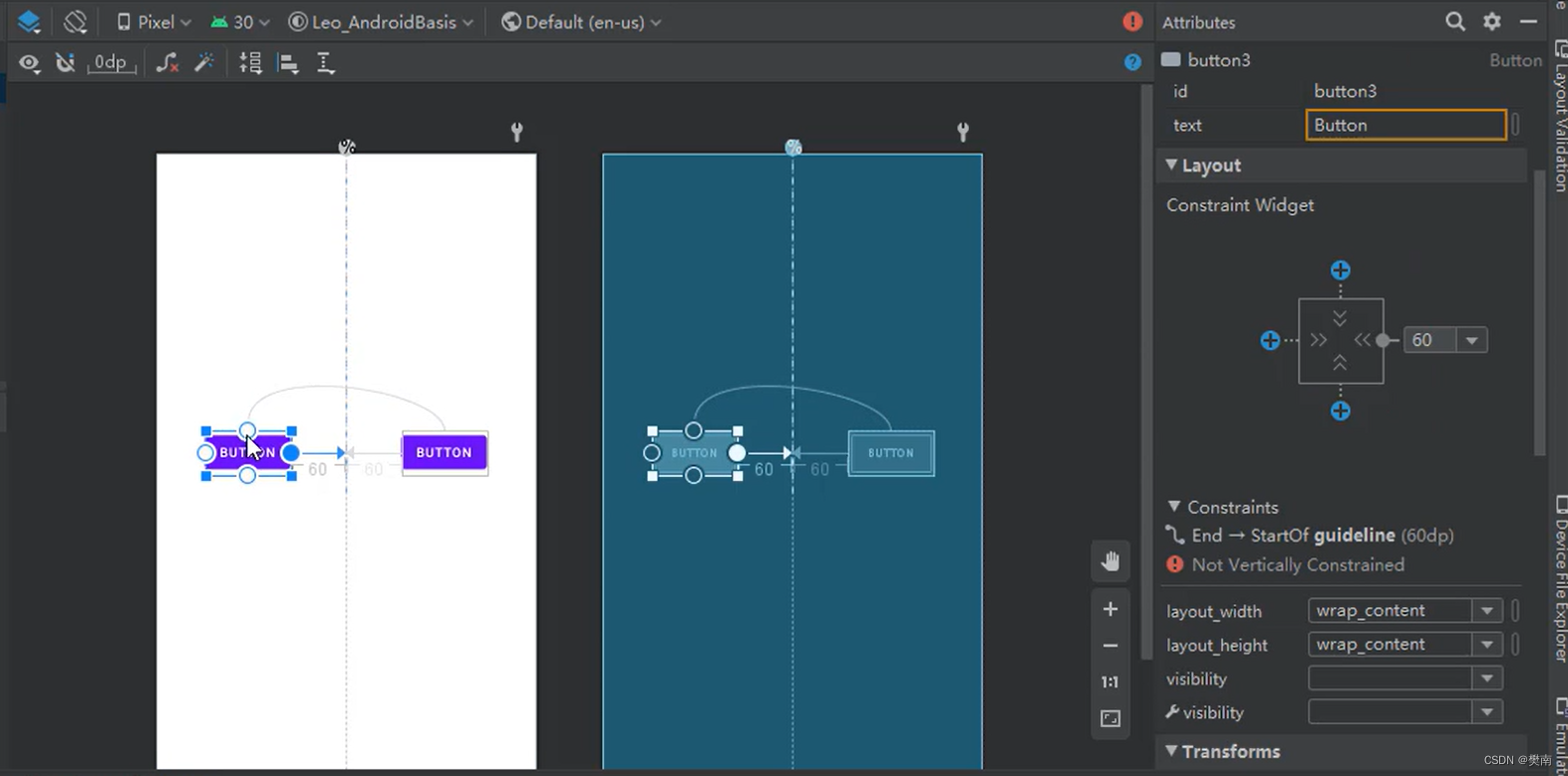Click the bottom anchor of selected design button
The width and height of the screenshot is (1568, 776).
click(x=247, y=475)
